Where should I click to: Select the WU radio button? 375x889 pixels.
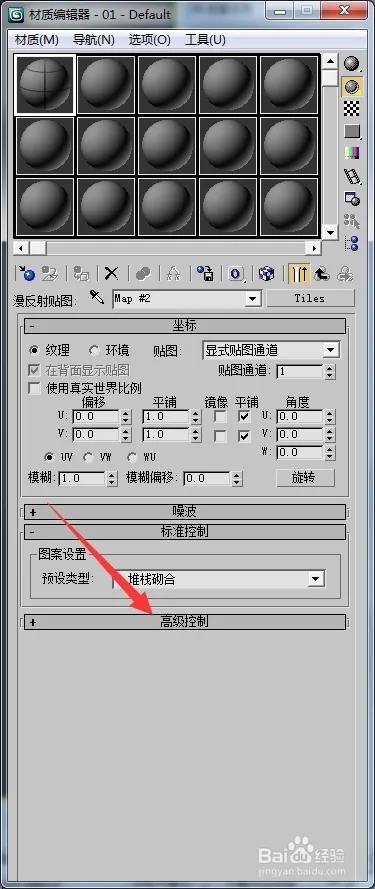(x=132, y=456)
